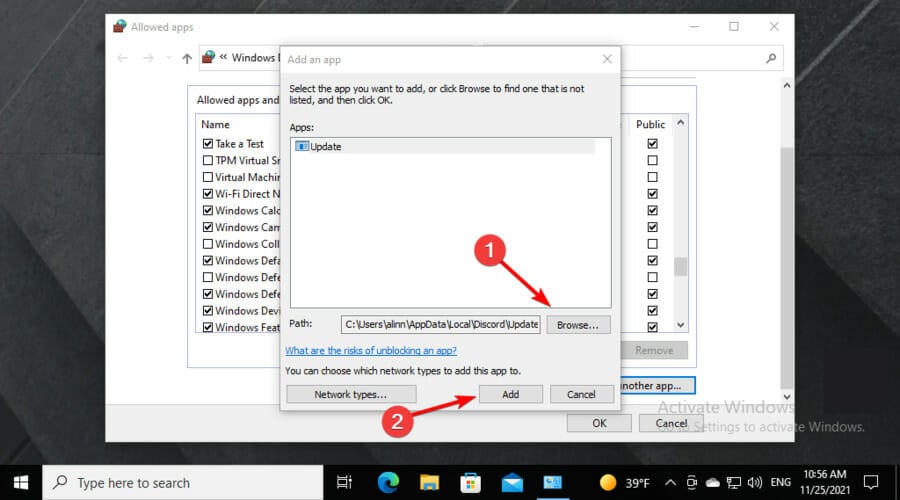Toggle Public checkbox in Take a Test row
This screenshot has width=900, height=500.
point(652,144)
